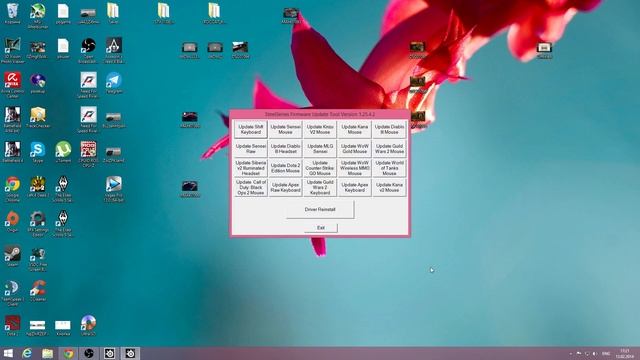Click Update Apex Raw Keyboard button
Viewport: 640px width, 360px height.
[x=285, y=187]
